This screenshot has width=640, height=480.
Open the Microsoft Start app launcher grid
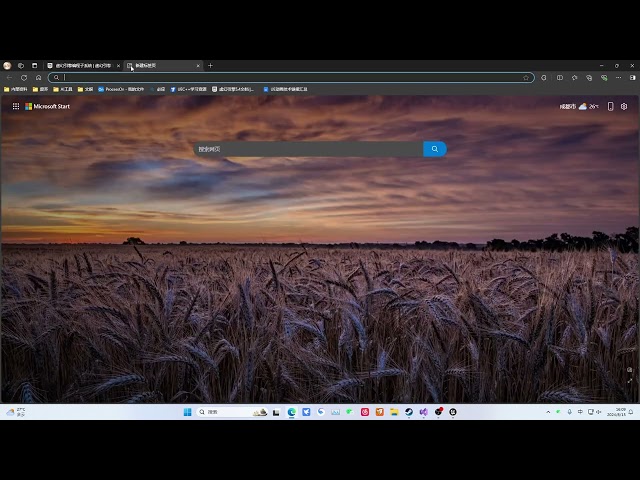click(16, 106)
